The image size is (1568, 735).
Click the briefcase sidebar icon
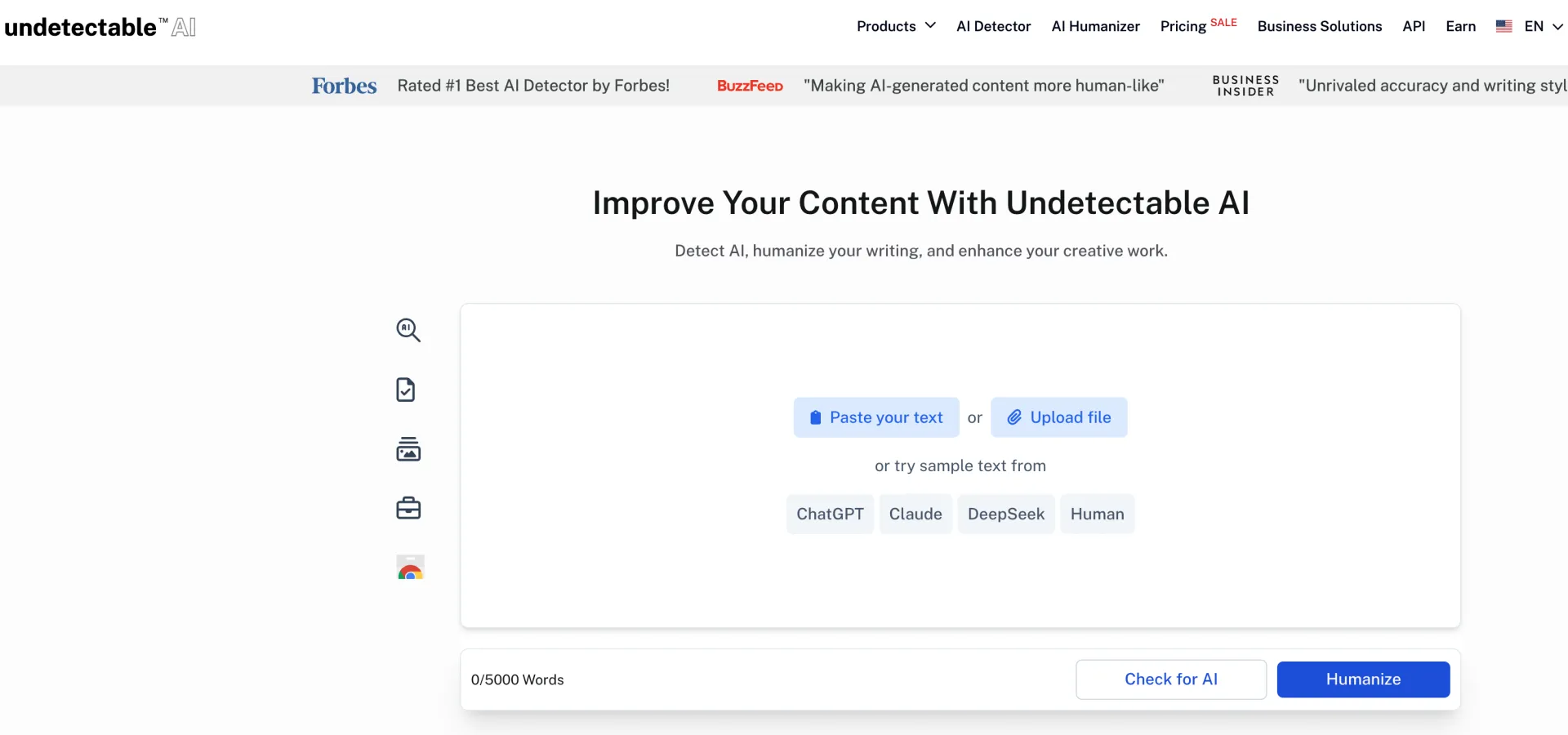(408, 508)
